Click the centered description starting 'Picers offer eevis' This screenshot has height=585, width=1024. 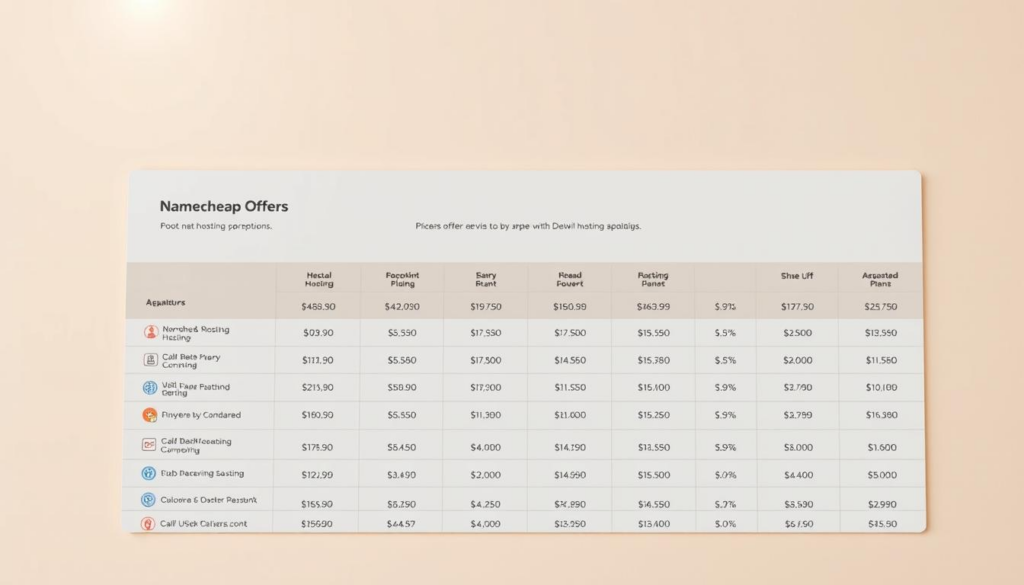[528, 226]
